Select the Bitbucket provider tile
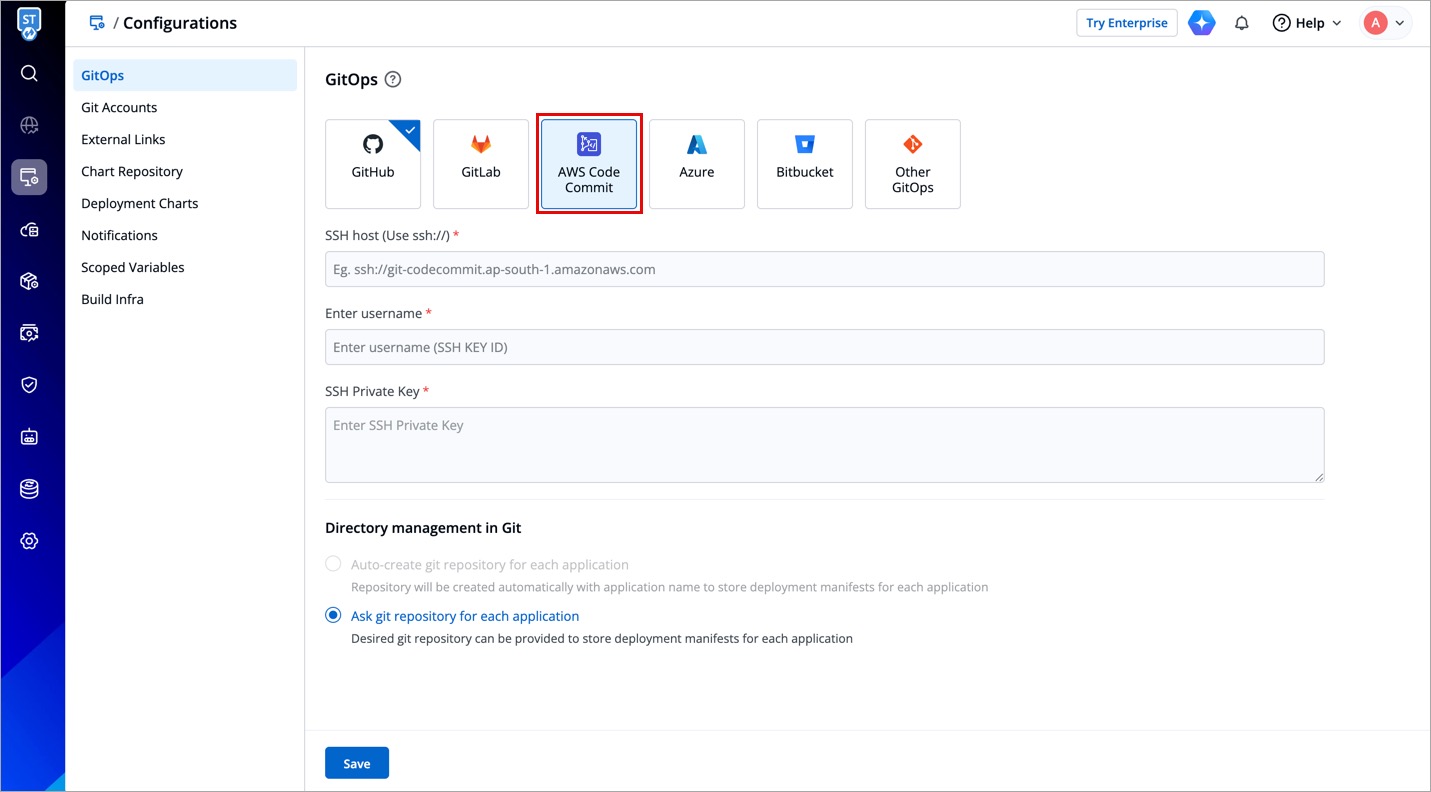This screenshot has height=792, width=1431. [805, 164]
